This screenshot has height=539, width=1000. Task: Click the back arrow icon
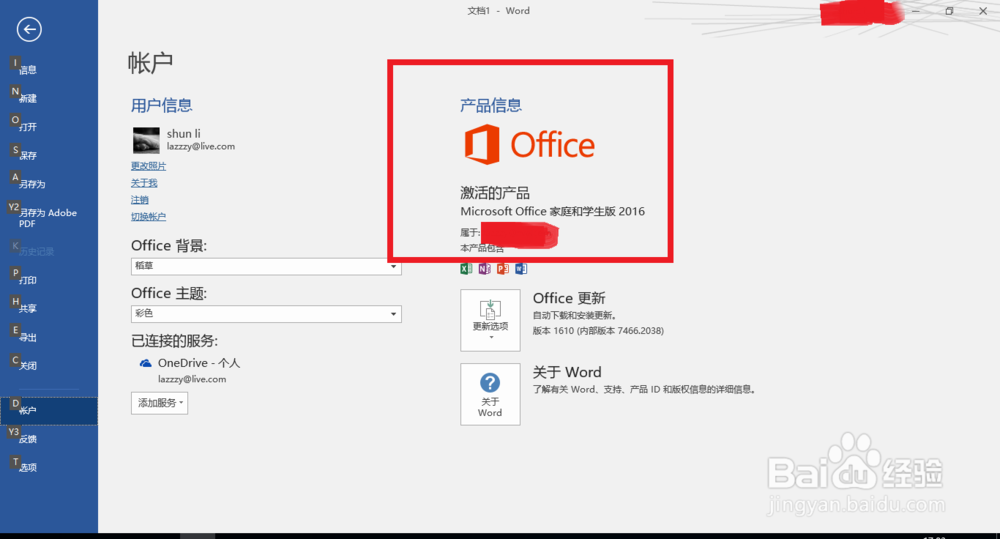click(x=29, y=29)
